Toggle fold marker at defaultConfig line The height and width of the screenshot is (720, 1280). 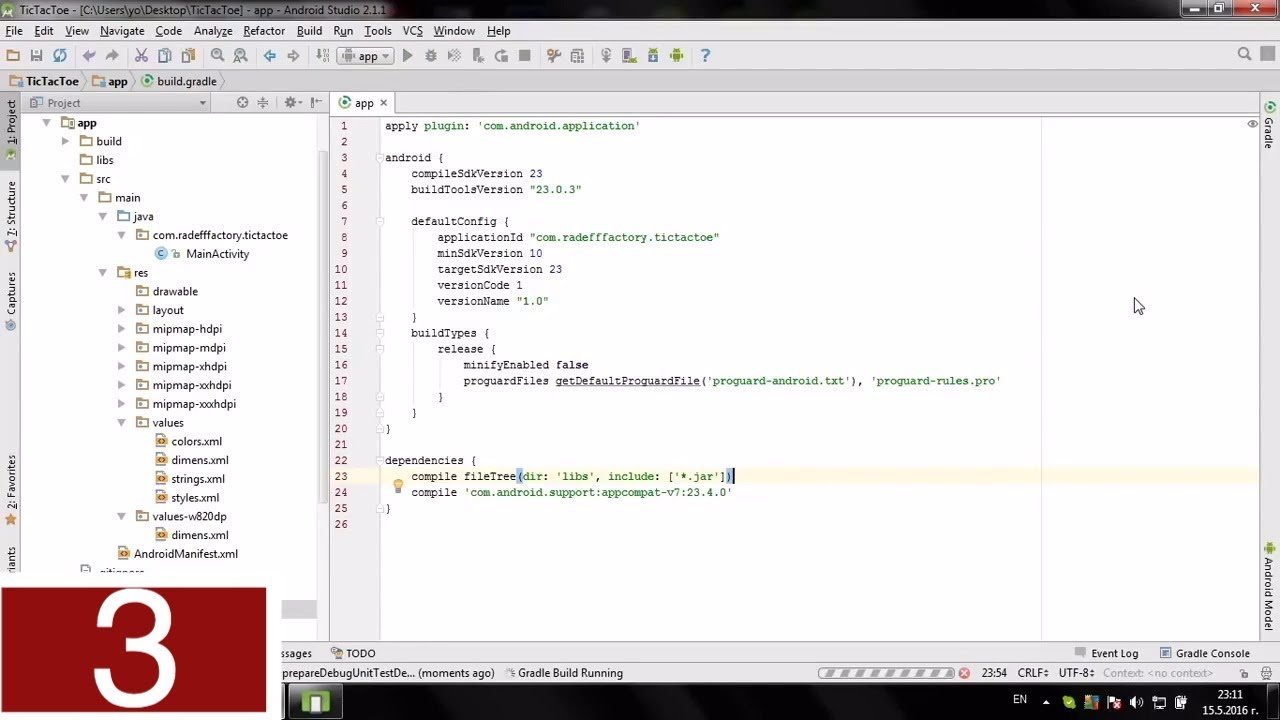pyautogui.click(x=381, y=222)
